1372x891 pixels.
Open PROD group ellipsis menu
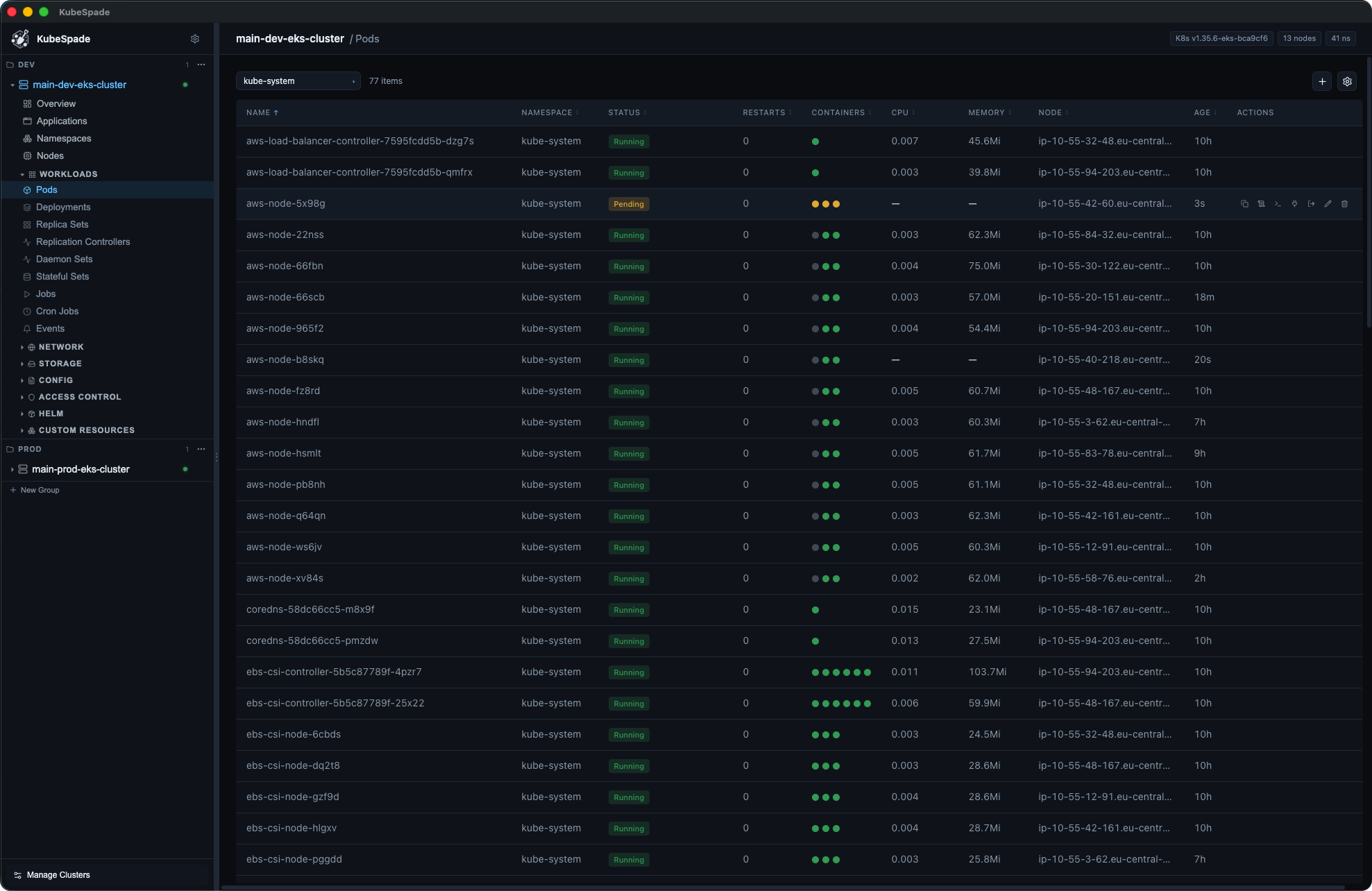(201, 449)
